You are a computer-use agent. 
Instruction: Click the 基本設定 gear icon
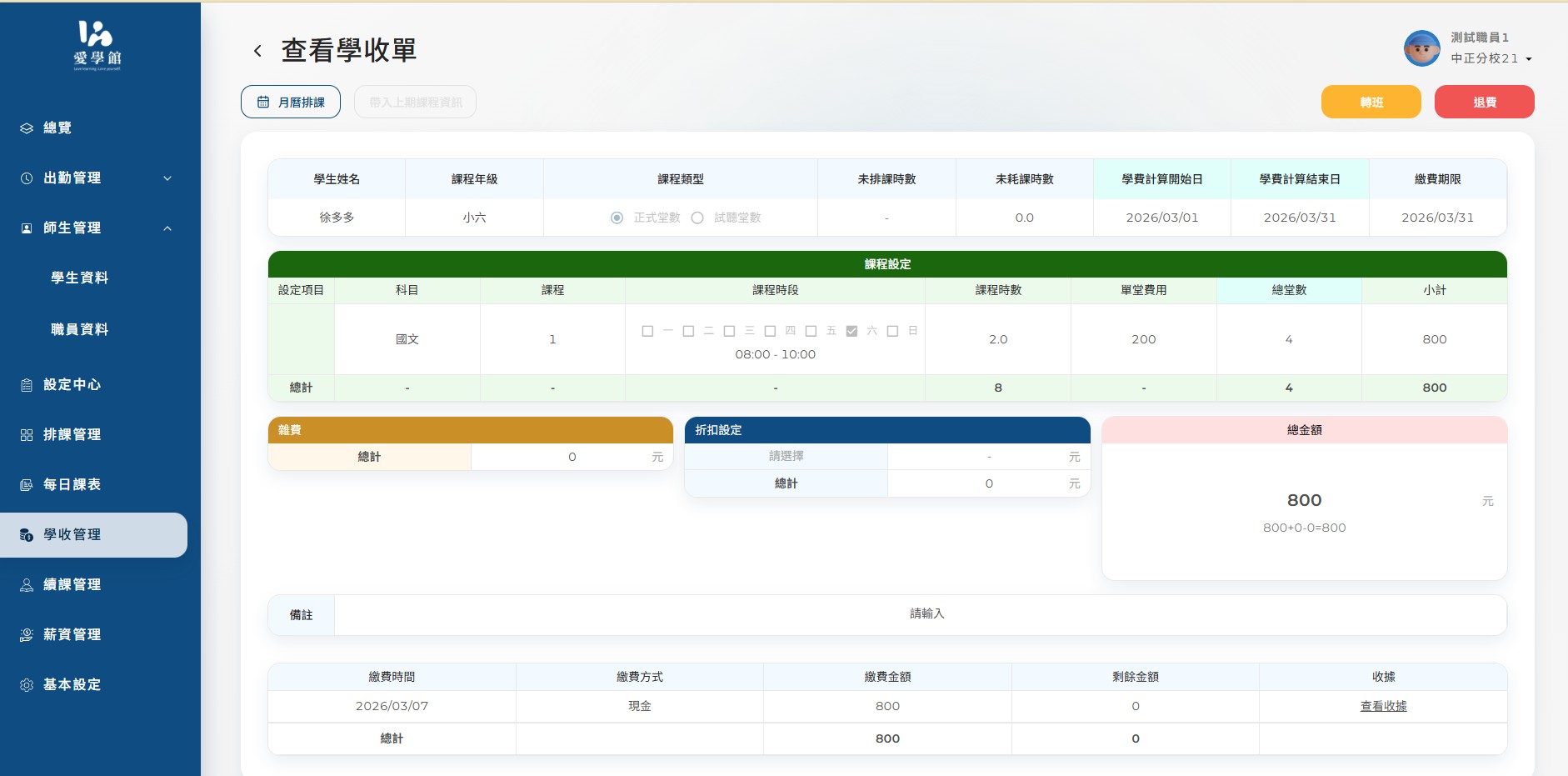pyautogui.click(x=27, y=684)
